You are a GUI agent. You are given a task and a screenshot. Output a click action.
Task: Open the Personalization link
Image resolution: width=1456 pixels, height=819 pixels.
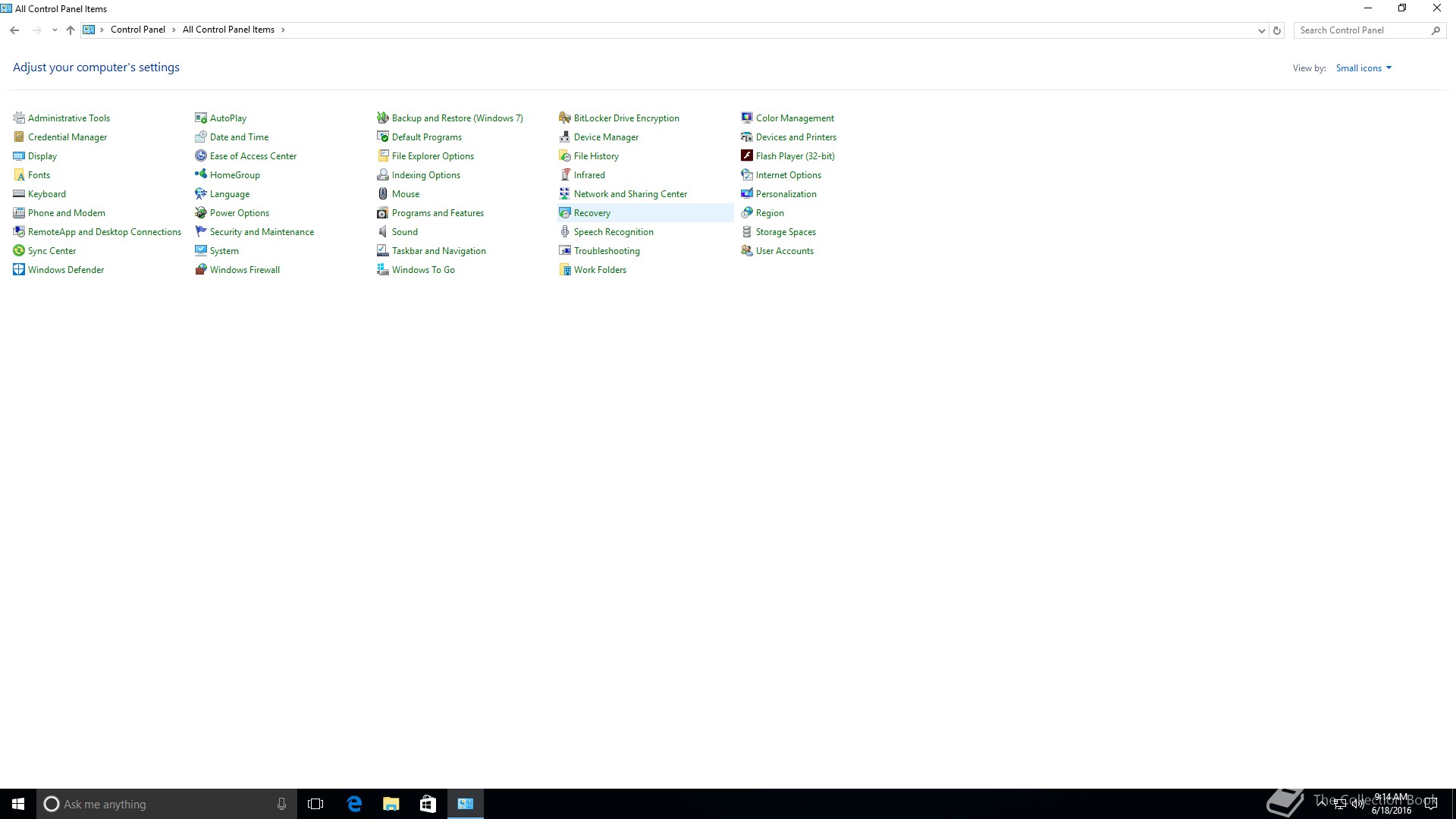pyautogui.click(x=786, y=194)
